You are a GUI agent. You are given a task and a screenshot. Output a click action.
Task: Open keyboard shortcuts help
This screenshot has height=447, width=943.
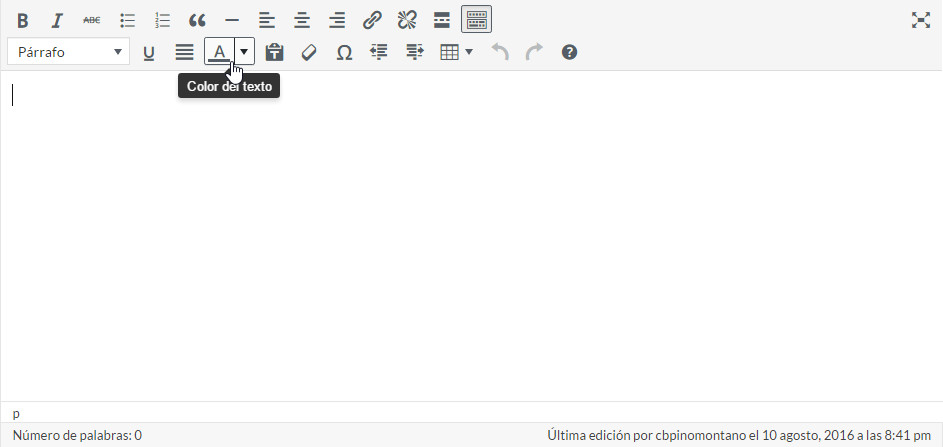coord(569,52)
